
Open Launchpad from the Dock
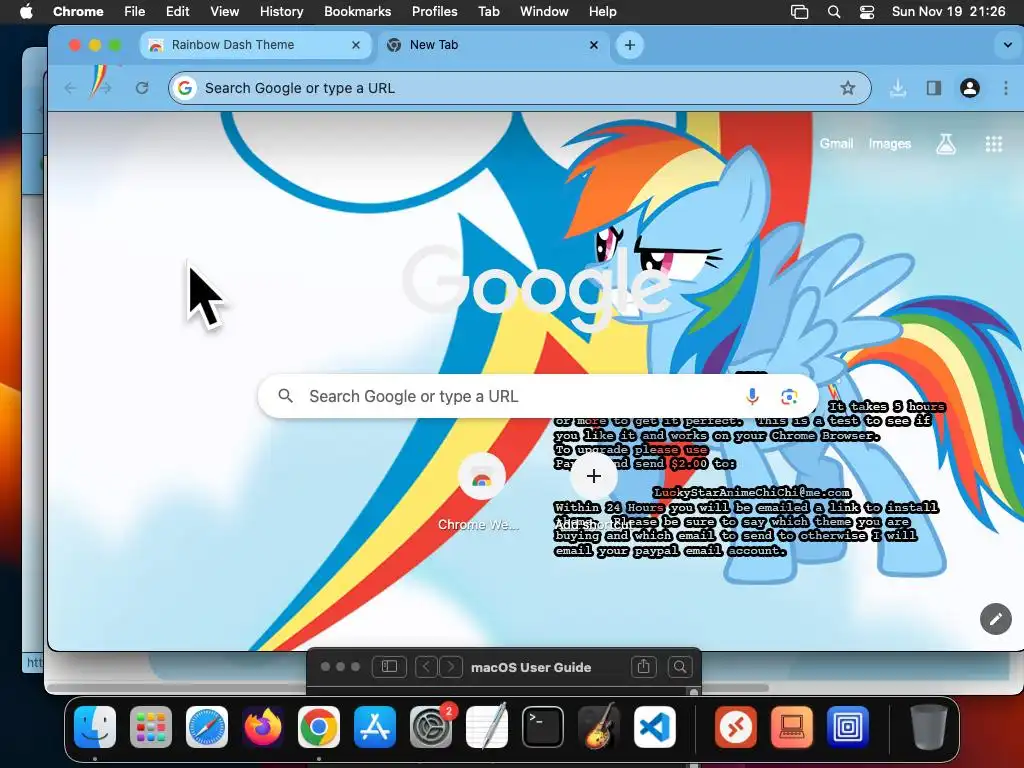[x=151, y=727]
